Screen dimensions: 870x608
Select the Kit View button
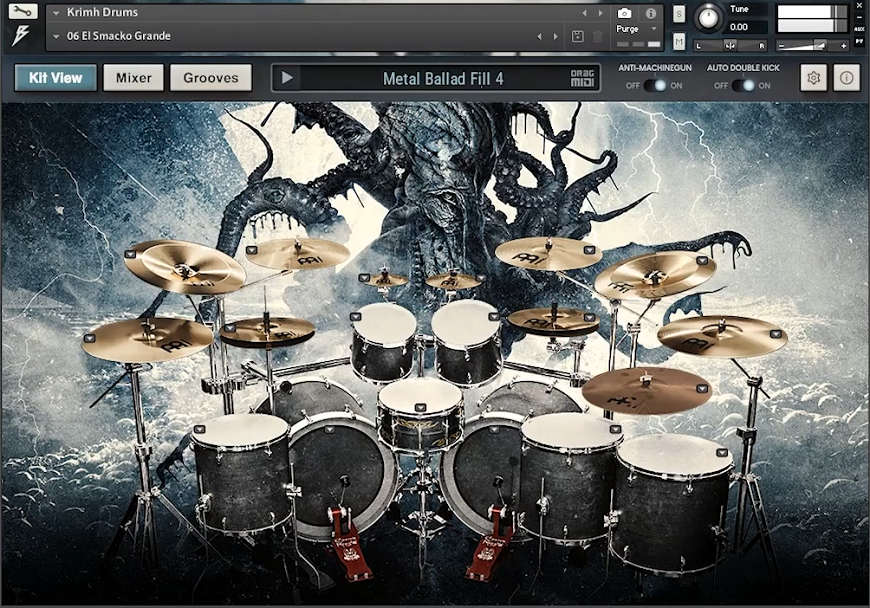point(55,77)
